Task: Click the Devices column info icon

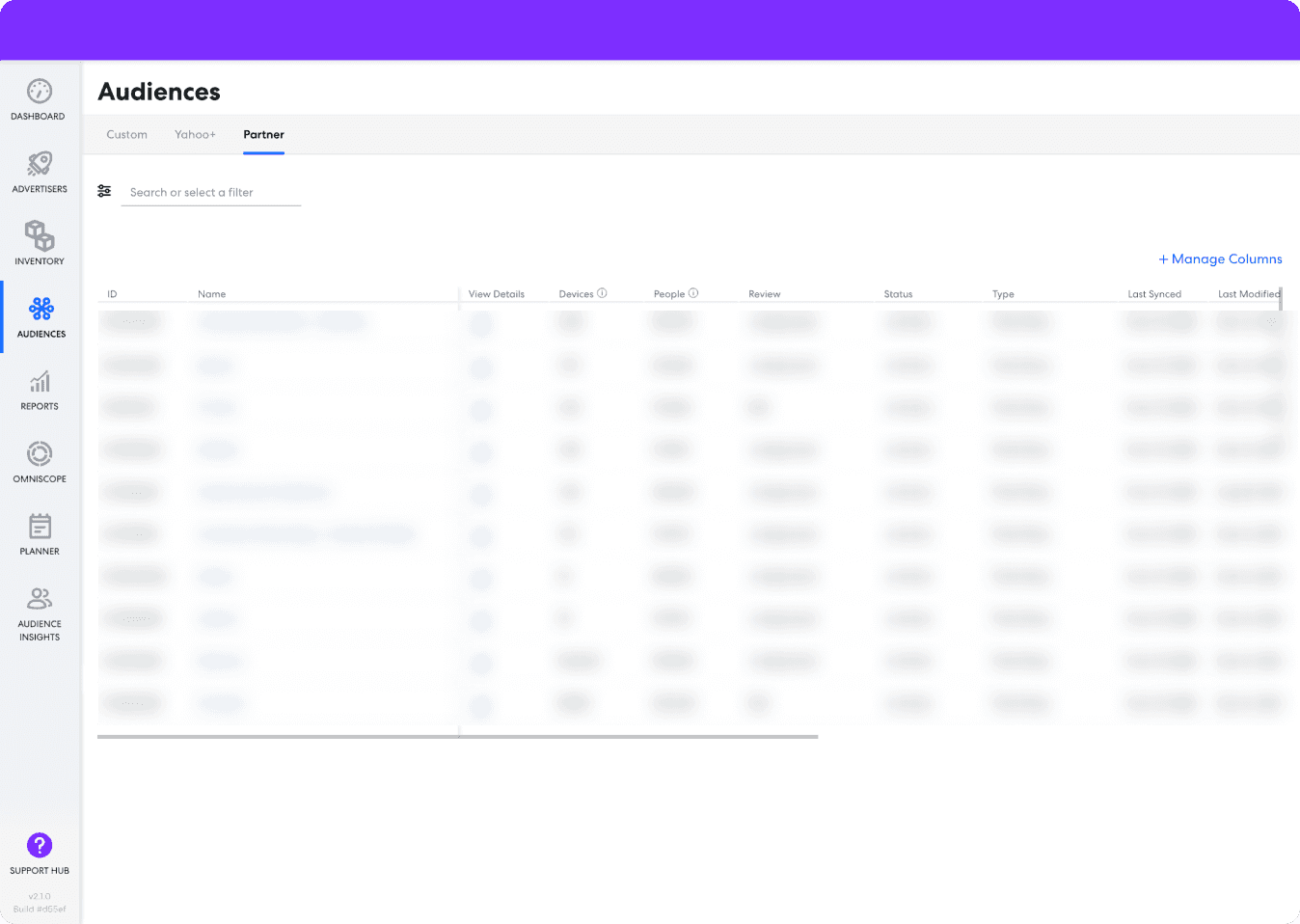Action: (x=602, y=293)
